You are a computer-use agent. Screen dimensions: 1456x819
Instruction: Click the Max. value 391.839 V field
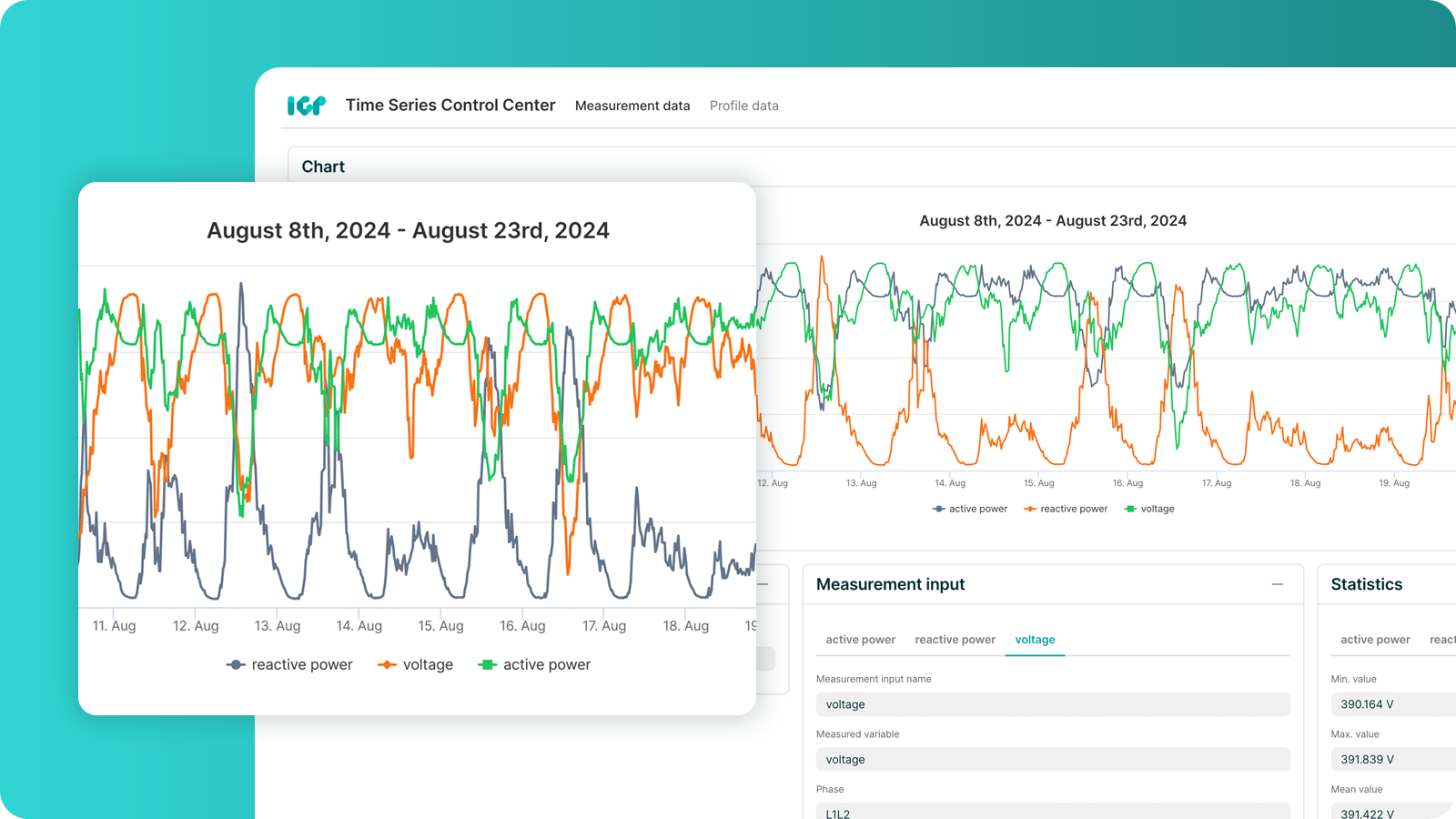point(1393,760)
